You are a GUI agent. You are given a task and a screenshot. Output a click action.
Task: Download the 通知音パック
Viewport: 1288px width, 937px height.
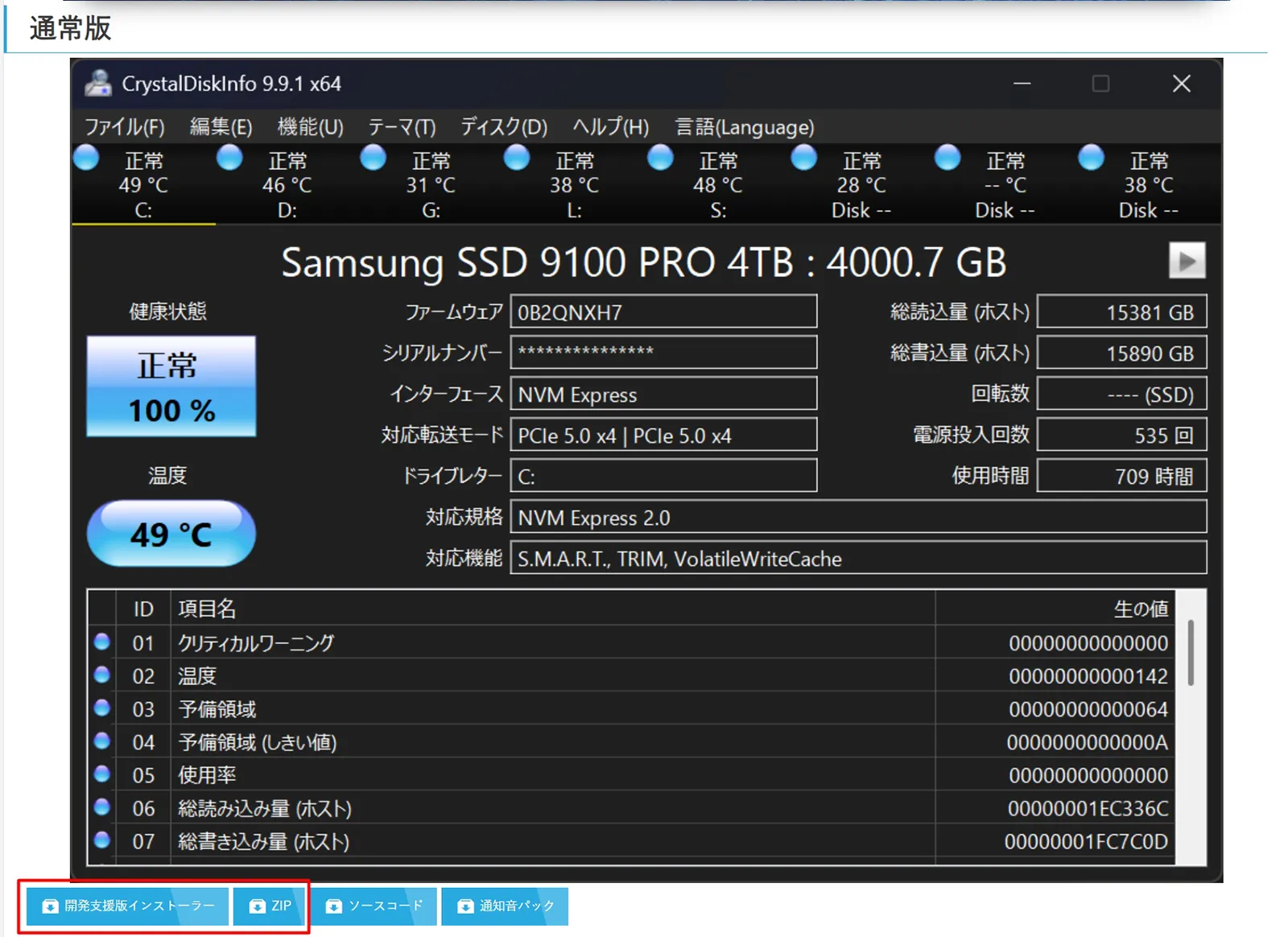pyautogui.click(x=505, y=906)
